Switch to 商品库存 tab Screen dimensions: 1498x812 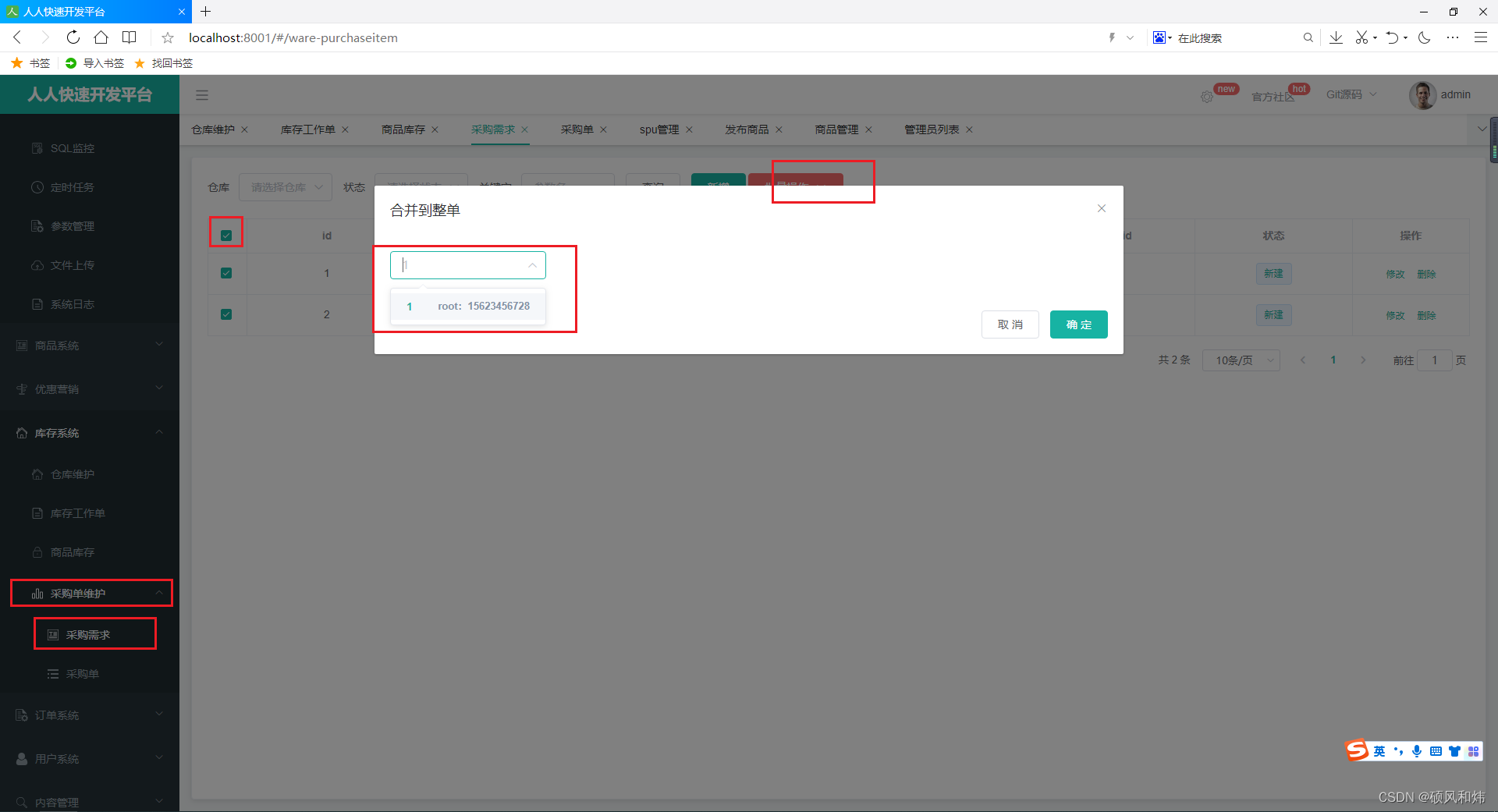tap(403, 129)
